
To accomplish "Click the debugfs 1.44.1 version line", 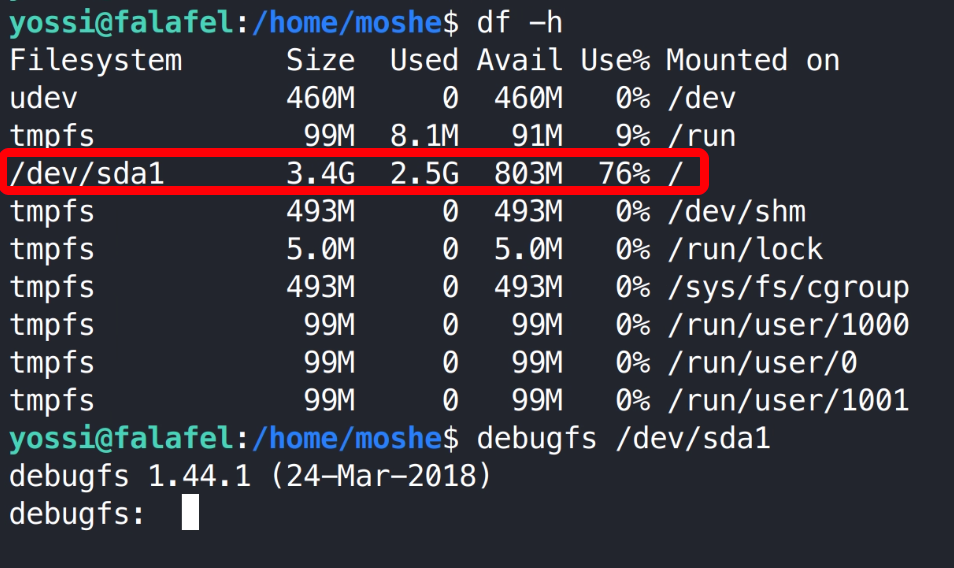I will point(250,476).
